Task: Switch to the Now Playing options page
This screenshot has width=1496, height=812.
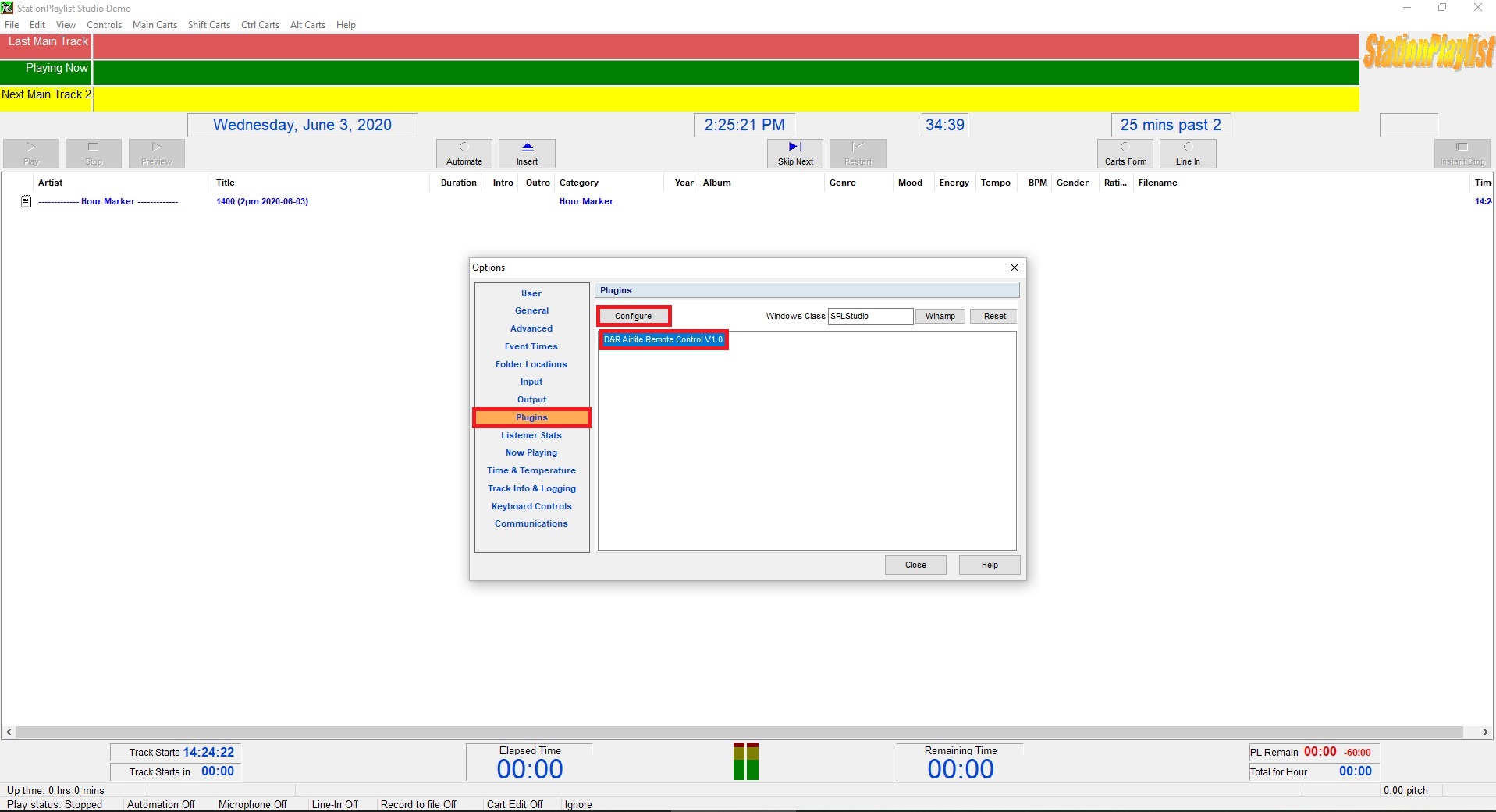Action: 531,452
